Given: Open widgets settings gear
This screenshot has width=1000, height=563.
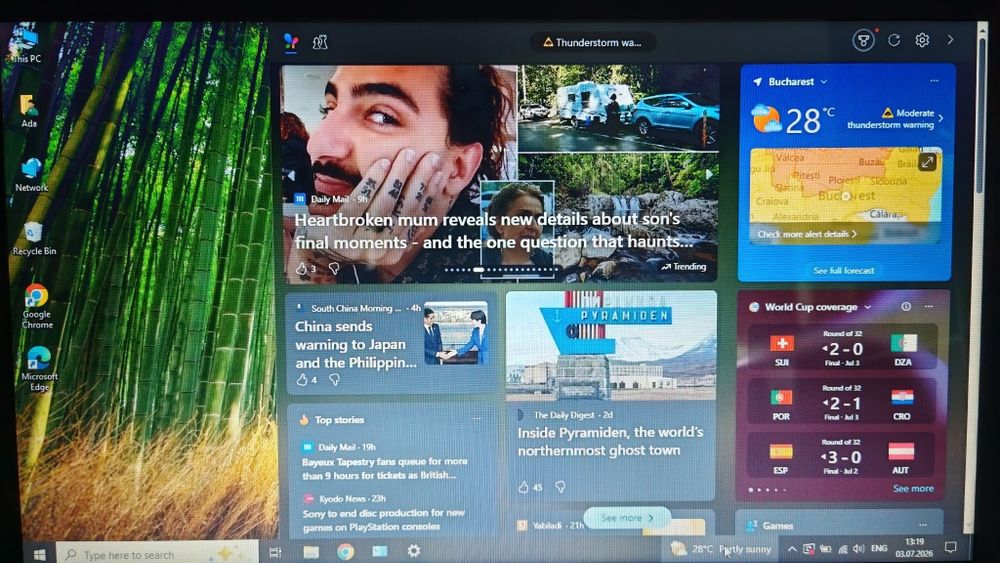Looking at the screenshot, I should [922, 40].
